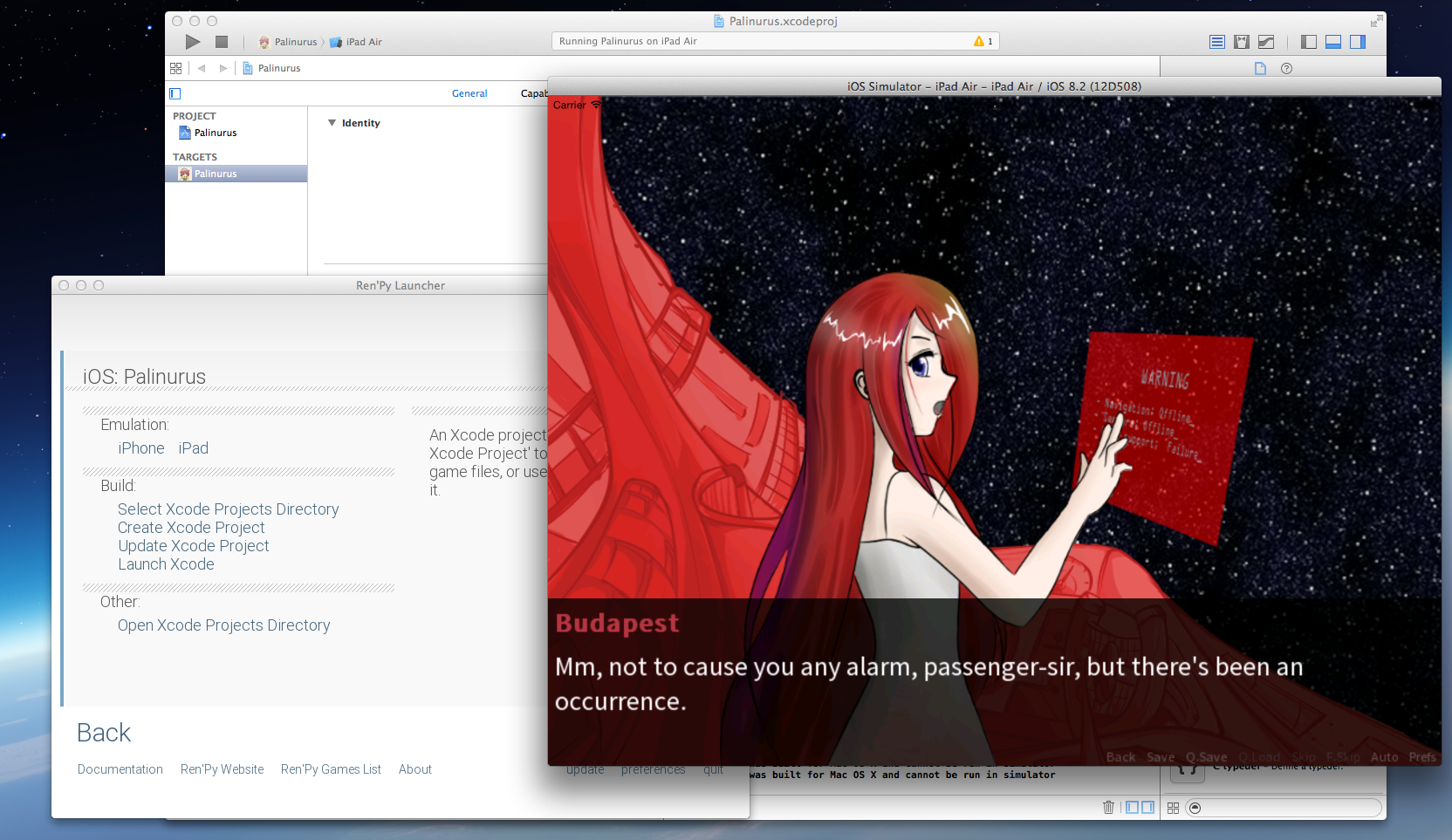1452x840 pixels.
Task: Click the build warning indicator
Action: click(983, 41)
